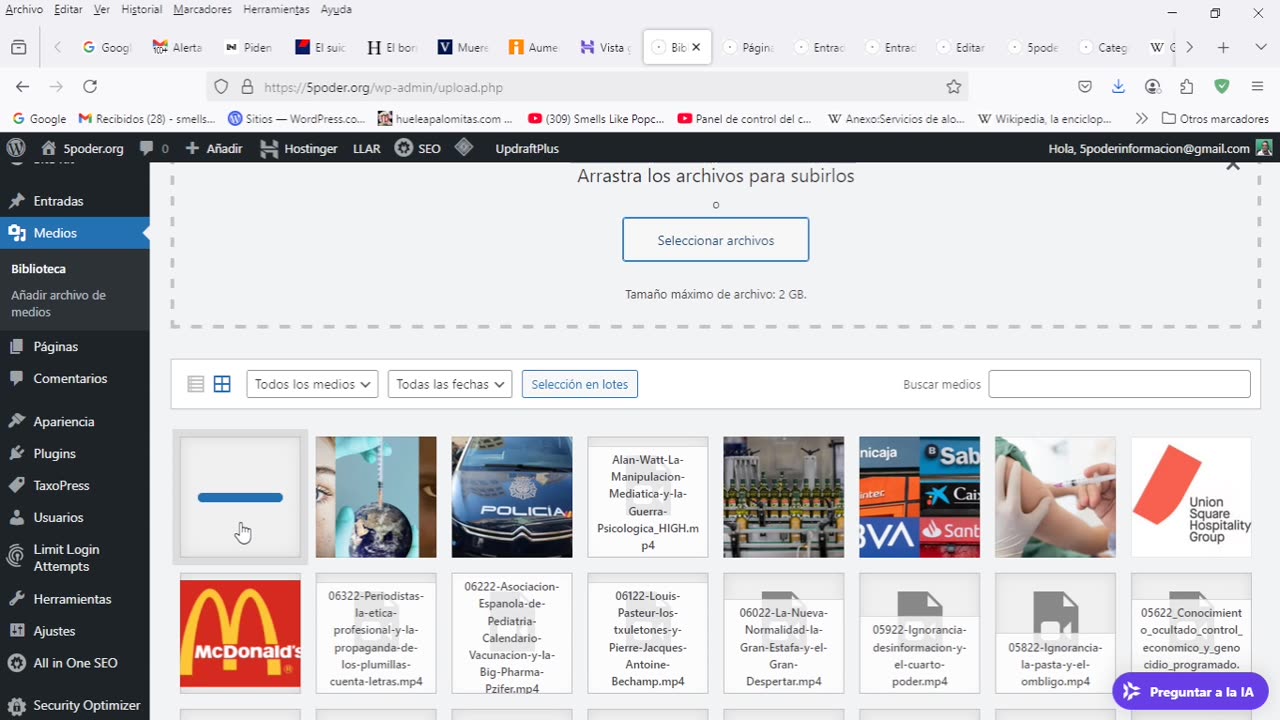Screen dimensions: 1280x720
Task: Open the Ayuda menu
Action: click(336, 9)
